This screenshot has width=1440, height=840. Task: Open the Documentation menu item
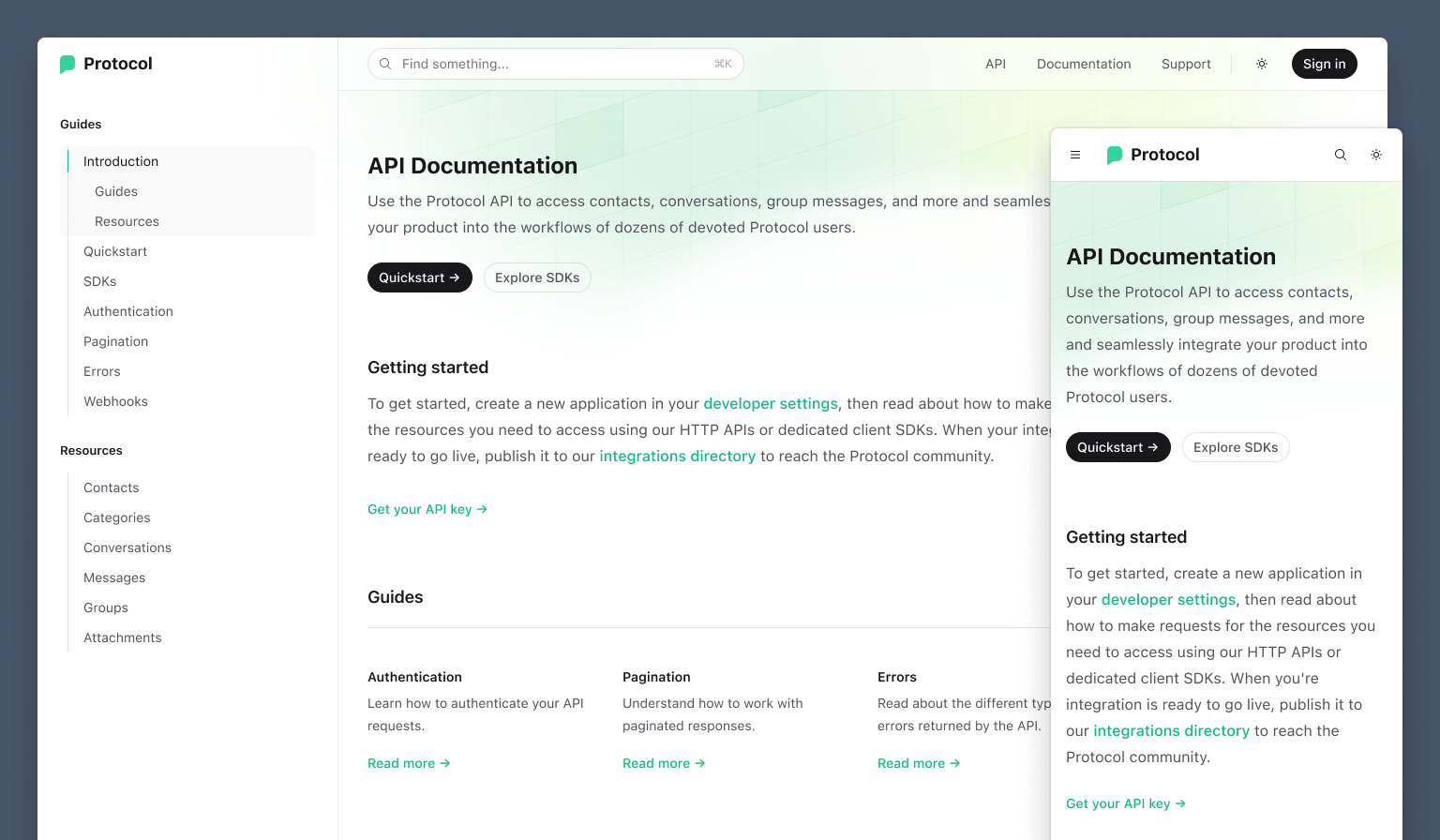[1084, 64]
